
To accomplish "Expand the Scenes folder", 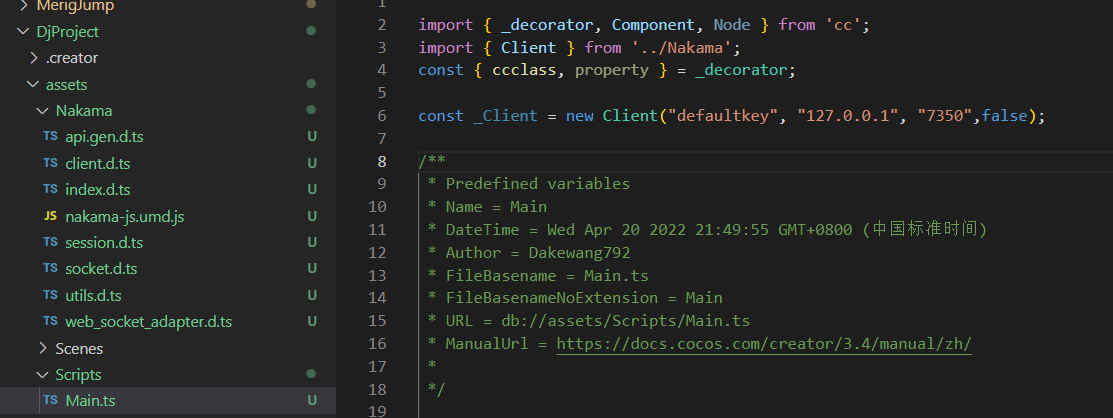I will (43, 348).
